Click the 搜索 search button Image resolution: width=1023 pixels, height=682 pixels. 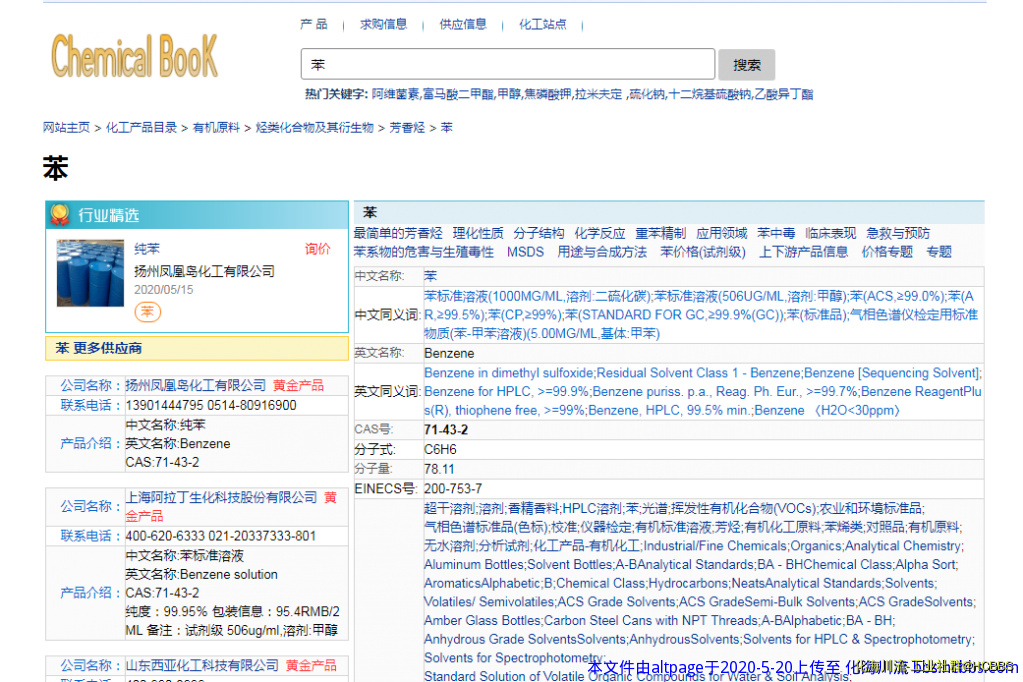[746, 65]
